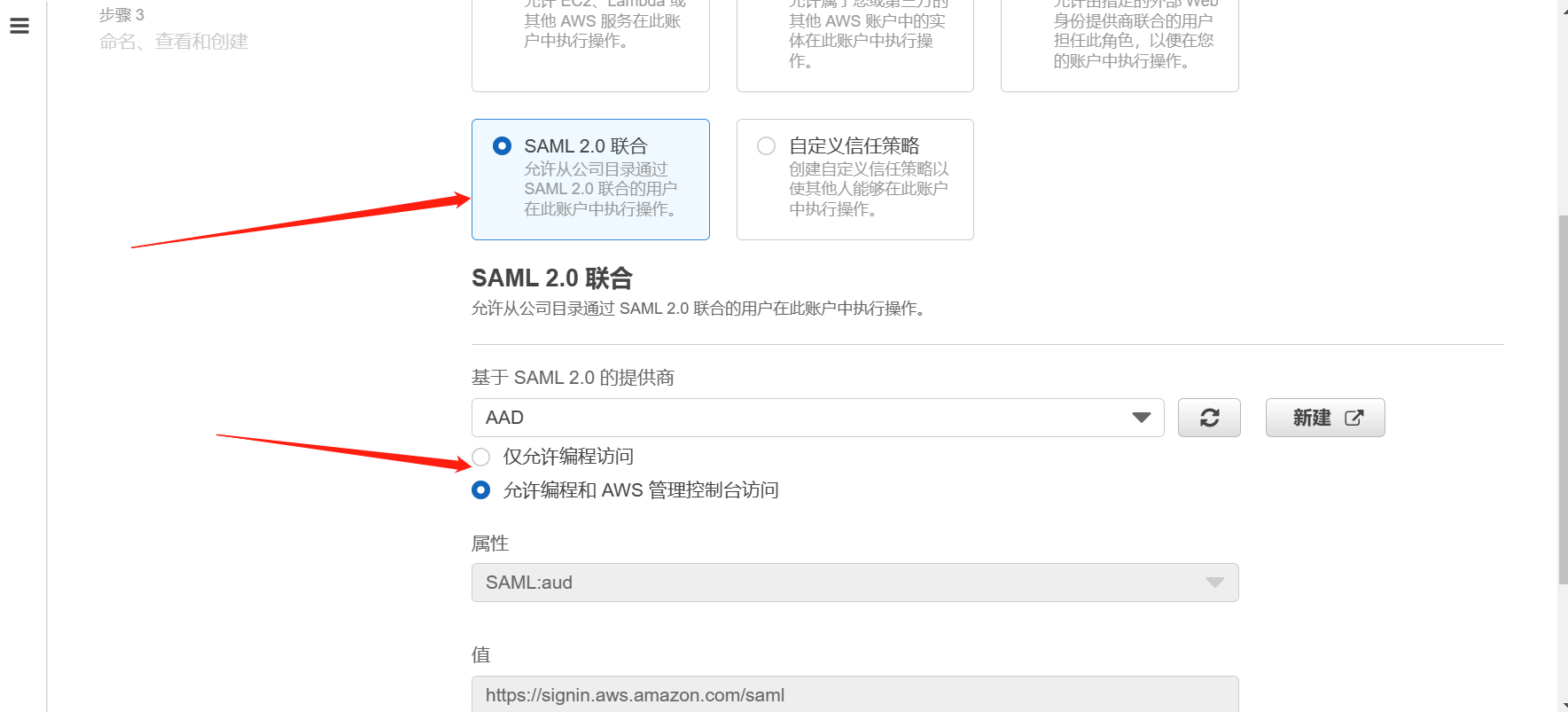Click the SAML 2.0 联合 section heading
Viewport: 1568px width, 712px height.
point(551,278)
